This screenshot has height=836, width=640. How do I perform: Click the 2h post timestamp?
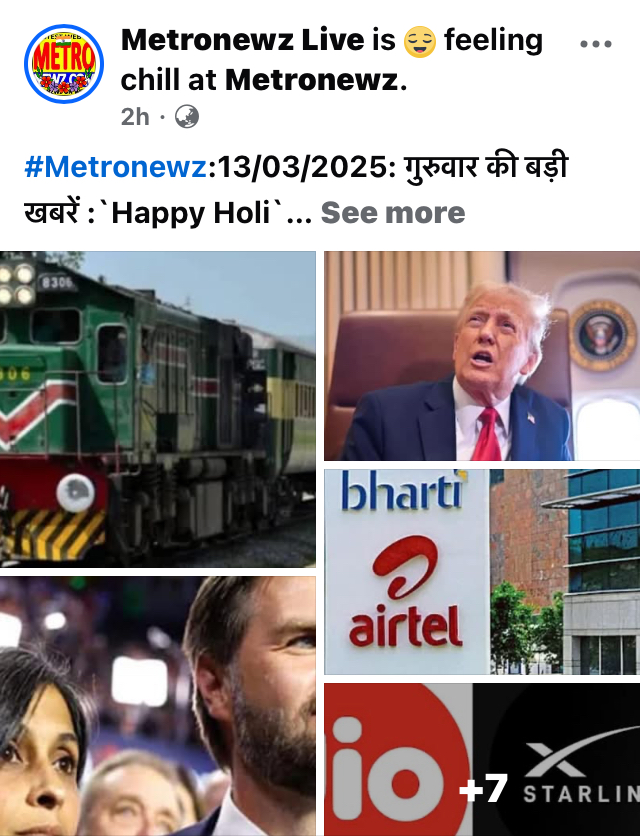coord(135,117)
